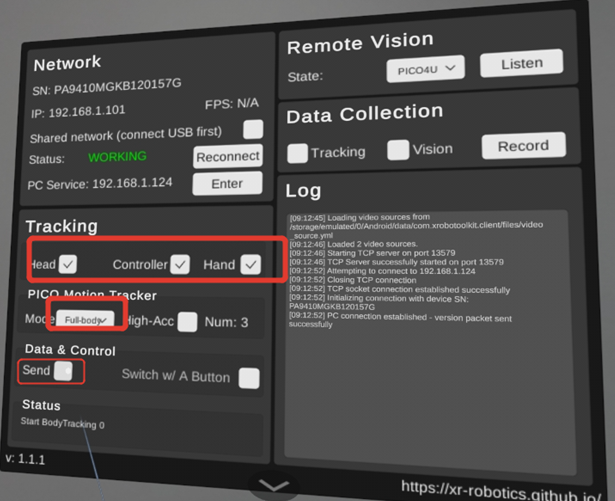
Task: Toggle the Send switch
Action: click(63, 371)
